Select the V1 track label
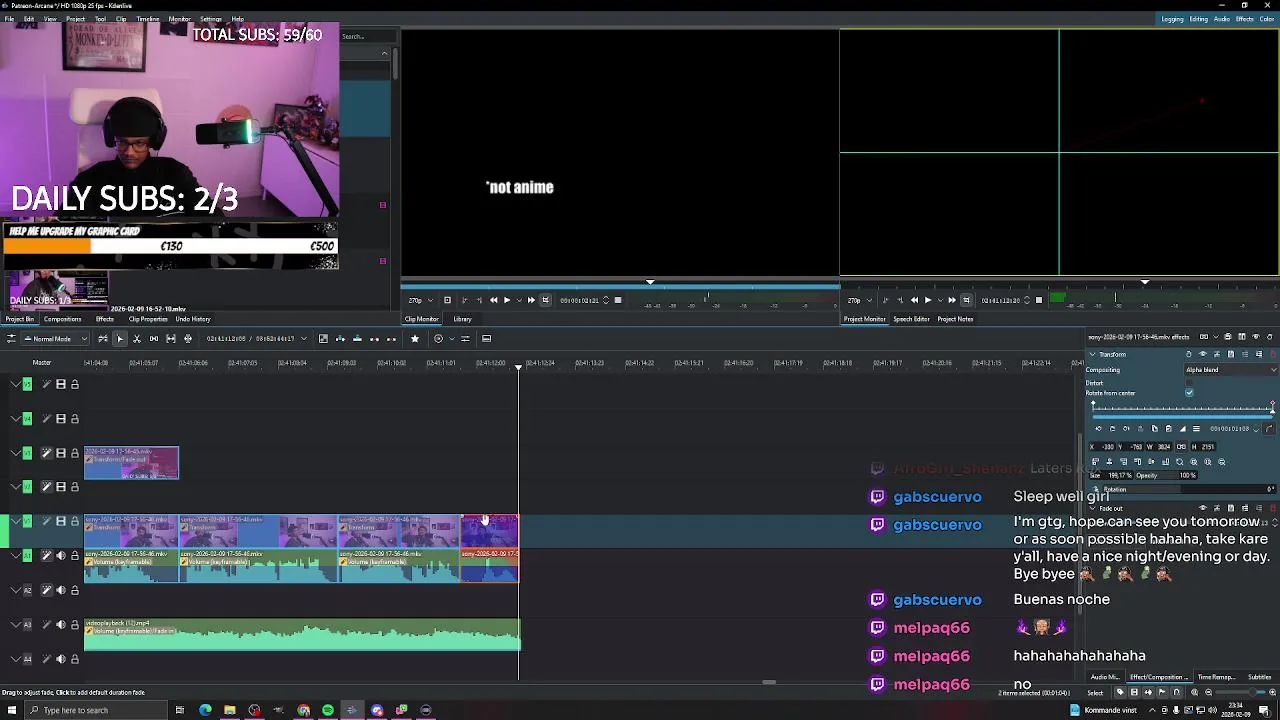1280x720 pixels. [x=27, y=521]
